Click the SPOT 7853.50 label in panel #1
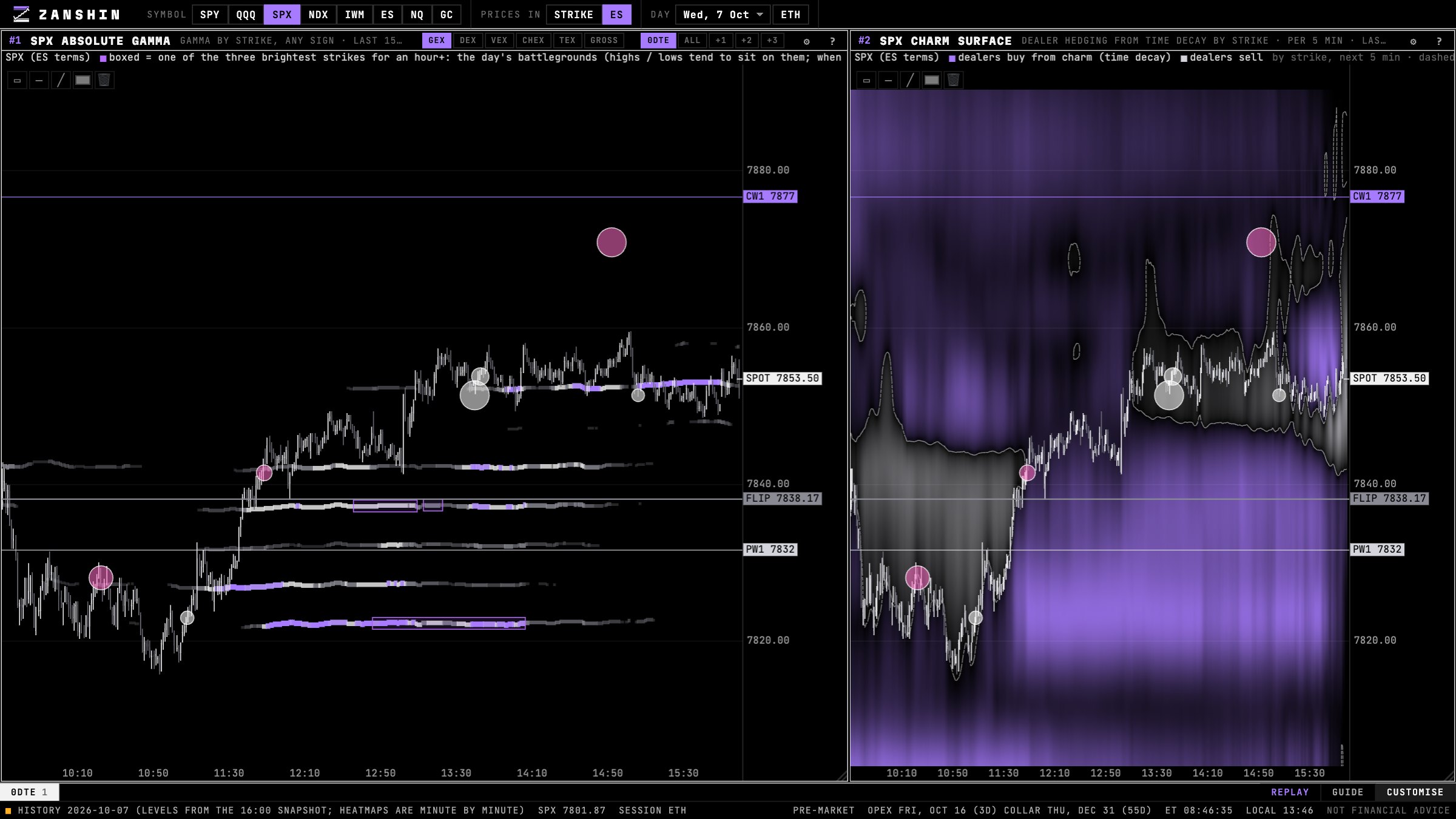 pyautogui.click(x=782, y=379)
